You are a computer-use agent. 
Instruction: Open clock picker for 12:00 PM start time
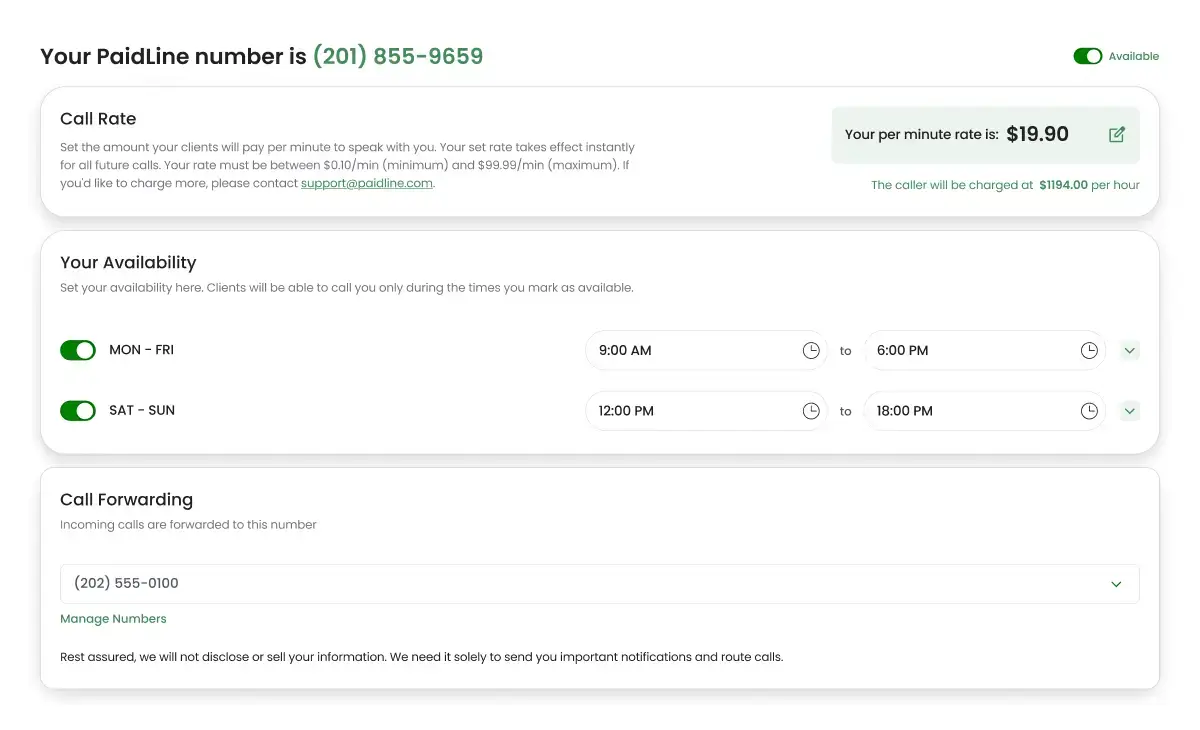pos(811,411)
